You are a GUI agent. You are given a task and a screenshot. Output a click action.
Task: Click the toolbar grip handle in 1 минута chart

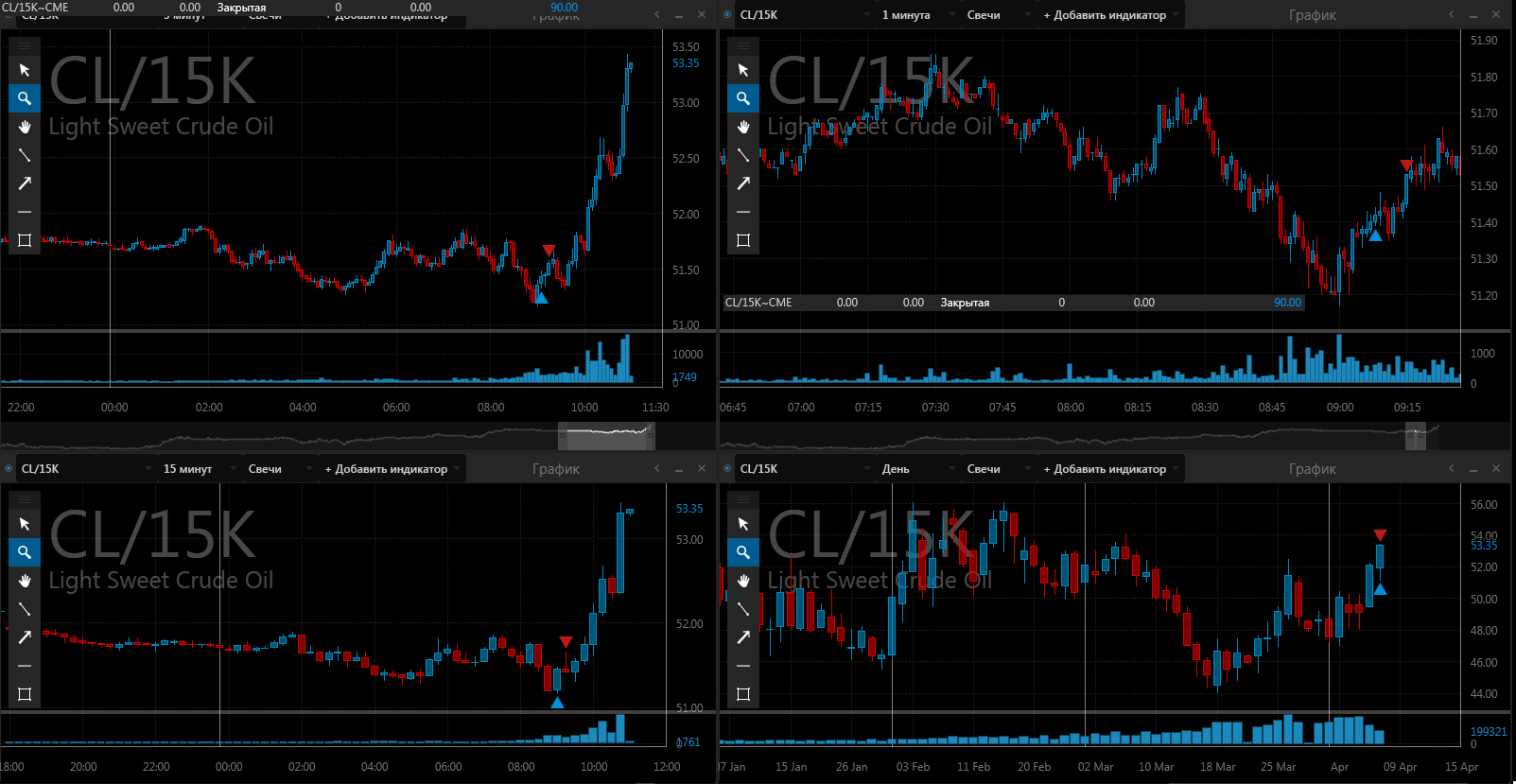click(x=743, y=45)
